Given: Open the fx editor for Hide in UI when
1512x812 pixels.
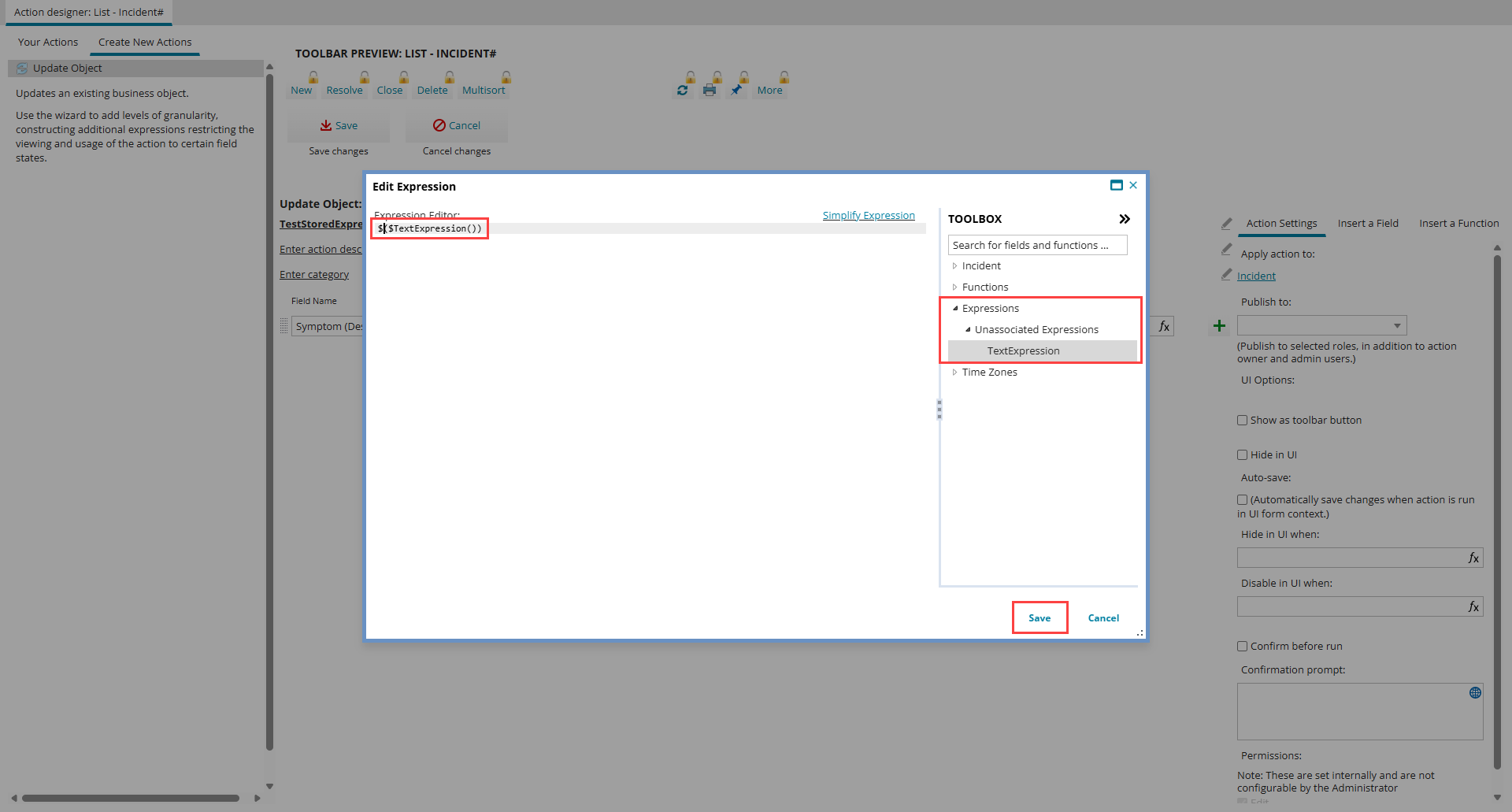Looking at the screenshot, I should (x=1473, y=558).
